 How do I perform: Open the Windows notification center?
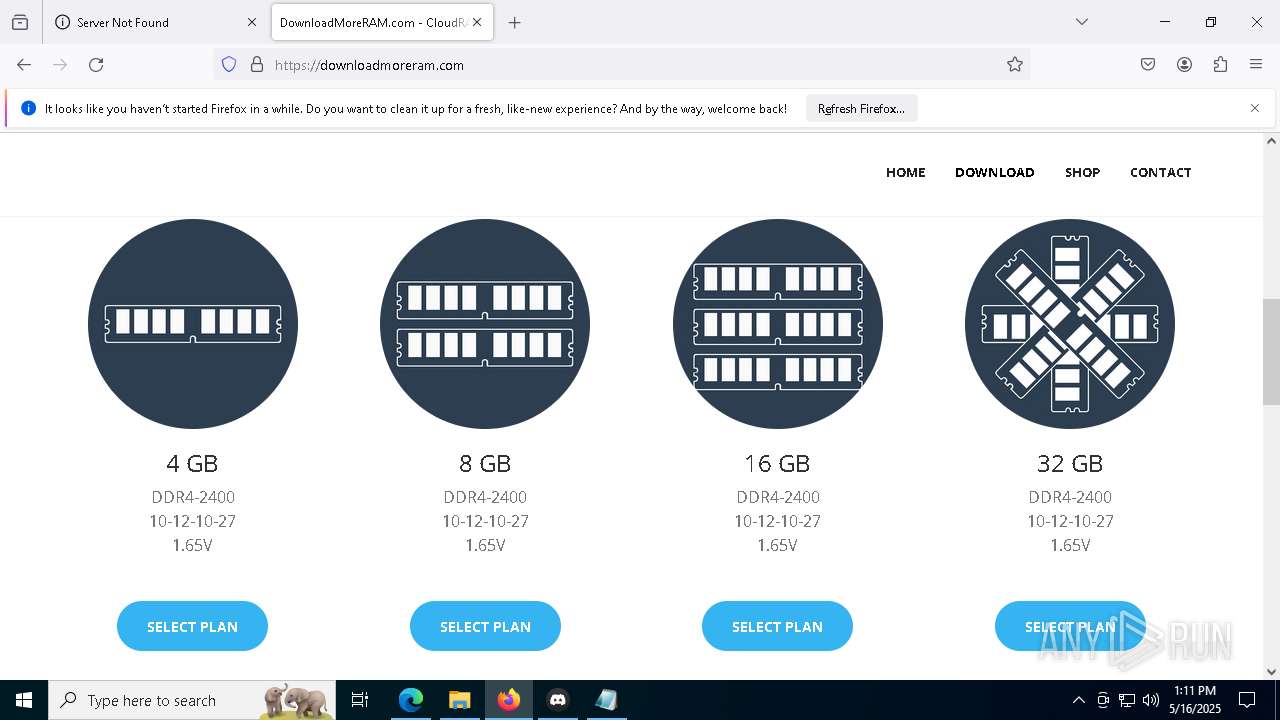(x=1247, y=700)
